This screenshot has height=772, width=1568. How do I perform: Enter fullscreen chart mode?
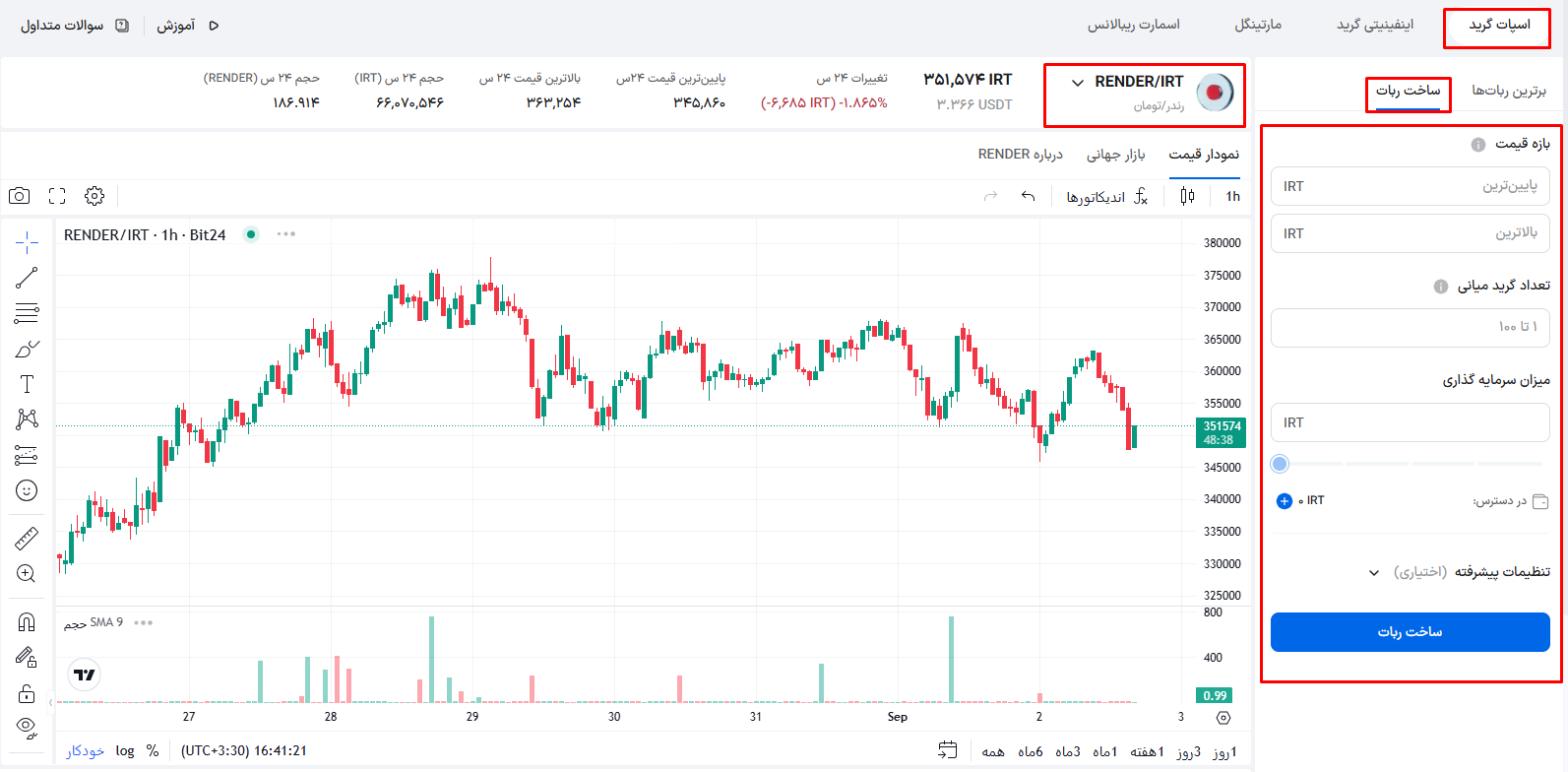(57, 196)
